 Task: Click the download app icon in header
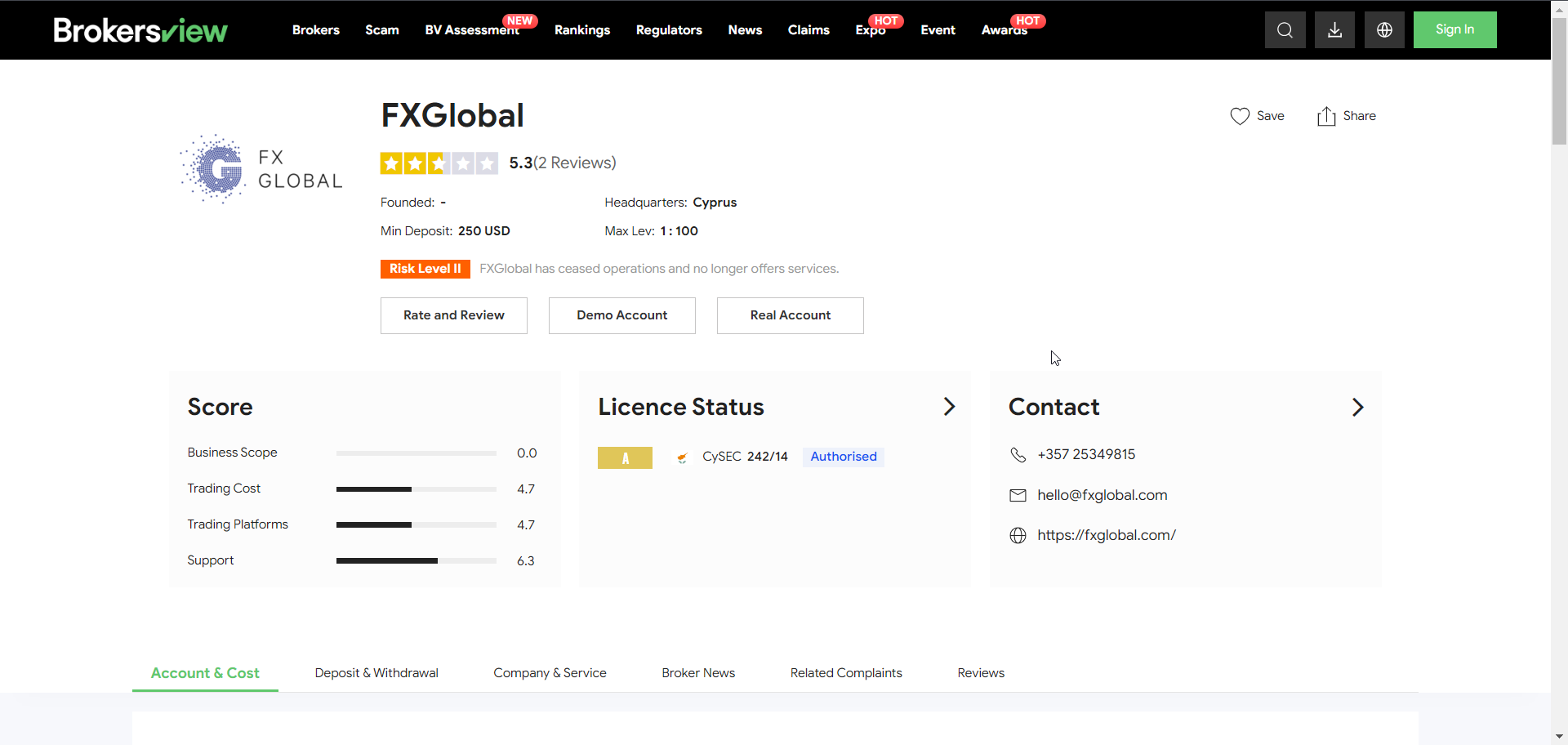[1334, 30]
